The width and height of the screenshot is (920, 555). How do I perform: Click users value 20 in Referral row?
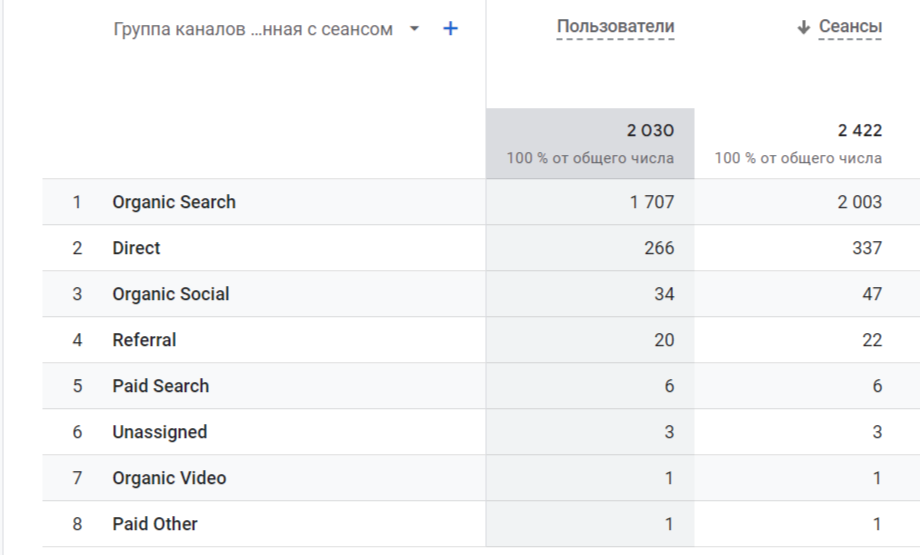(x=664, y=340)
